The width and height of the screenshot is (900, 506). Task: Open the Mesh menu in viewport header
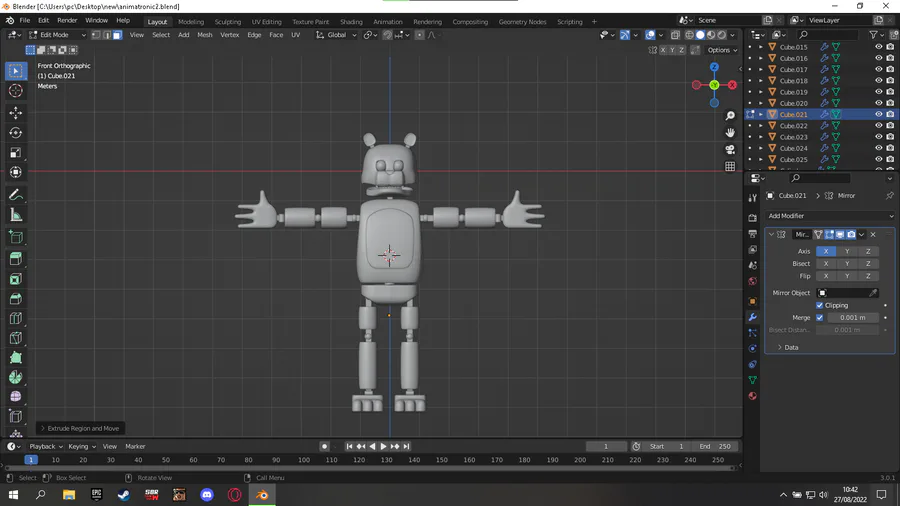pyautogui.click(x=204, y=35)
